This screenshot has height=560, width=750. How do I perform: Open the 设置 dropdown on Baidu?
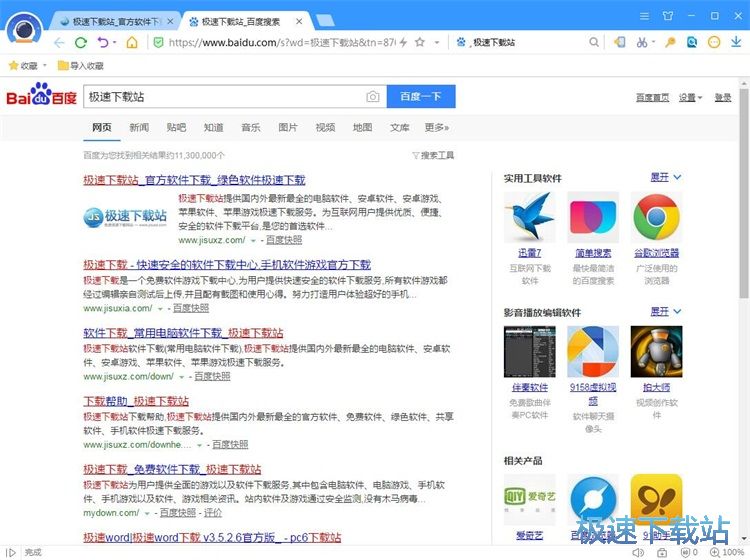[690, 98]
